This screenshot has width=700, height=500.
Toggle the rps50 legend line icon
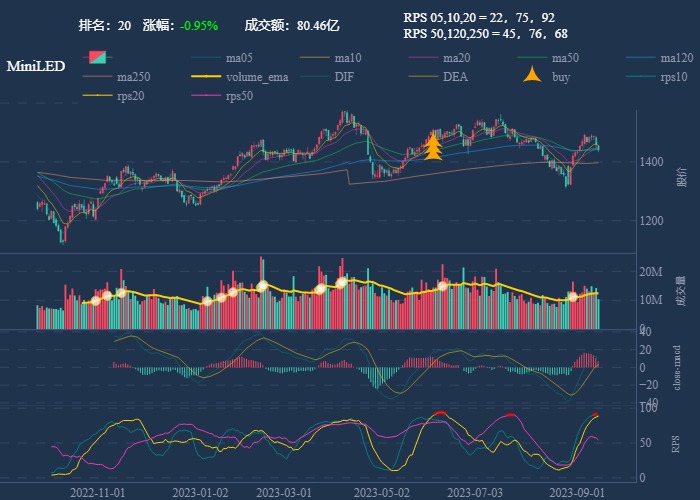(207, 96)
